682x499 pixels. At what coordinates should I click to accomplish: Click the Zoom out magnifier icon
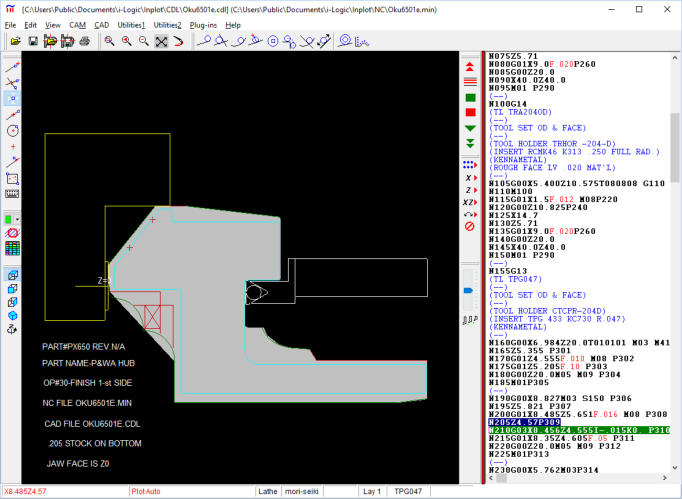(x=144, y=41)
